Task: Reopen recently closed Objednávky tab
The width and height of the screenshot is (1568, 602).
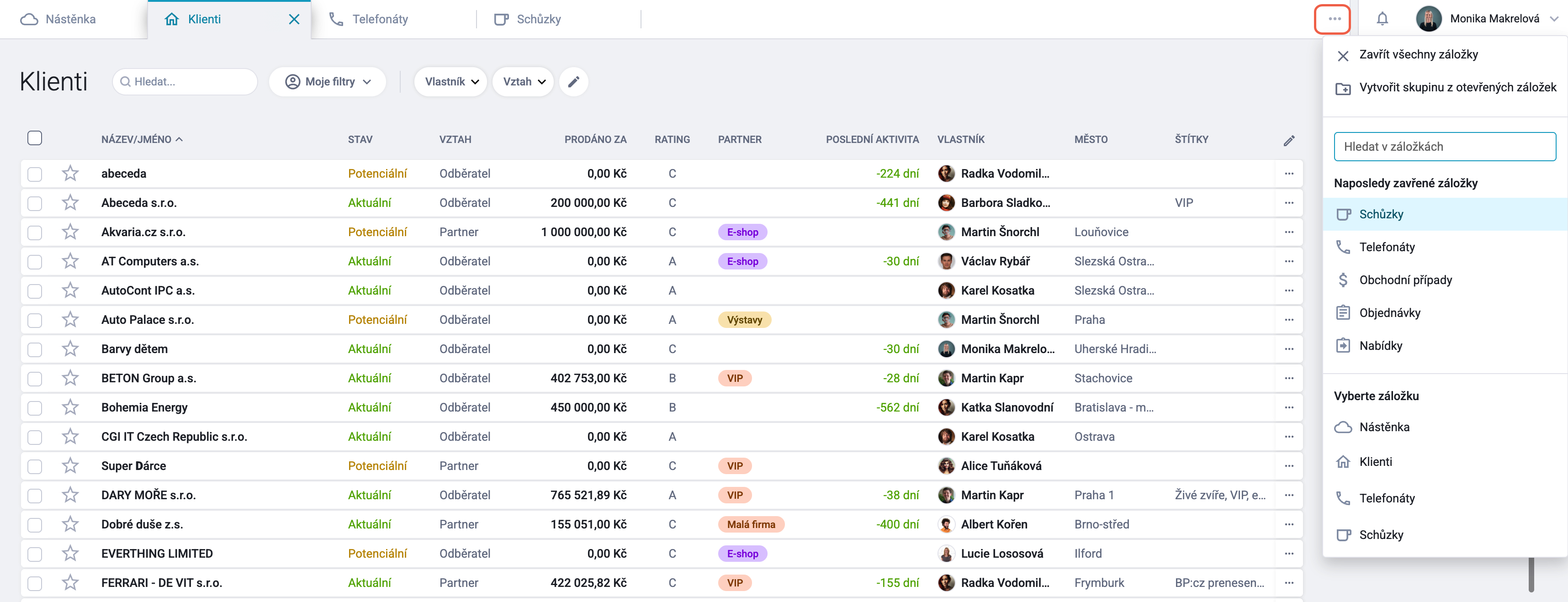Action: tap(1445, 313)
